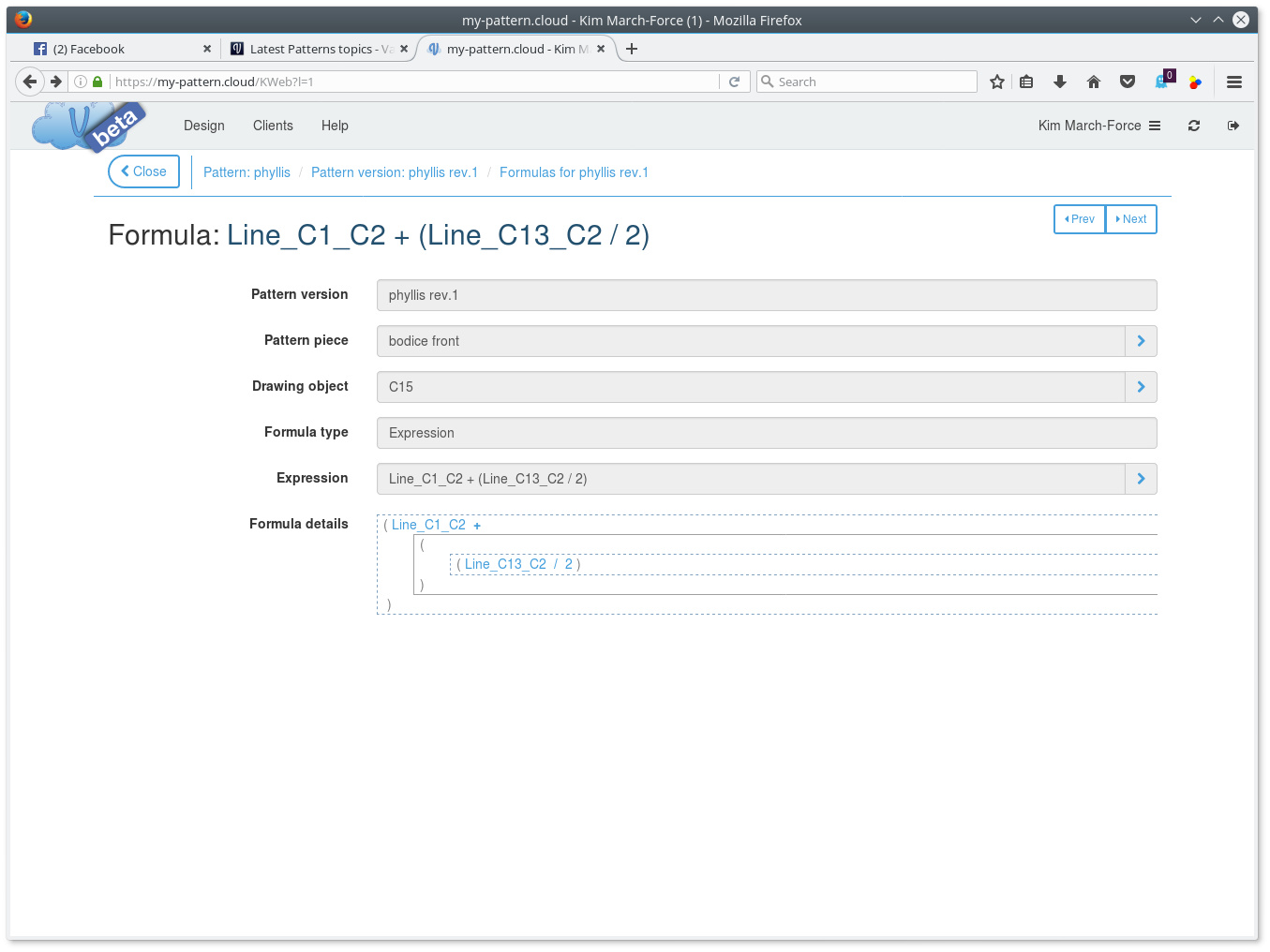Click the browser back arrow
The width and height of the screenshot is (1270, 952).
point(30,82)
